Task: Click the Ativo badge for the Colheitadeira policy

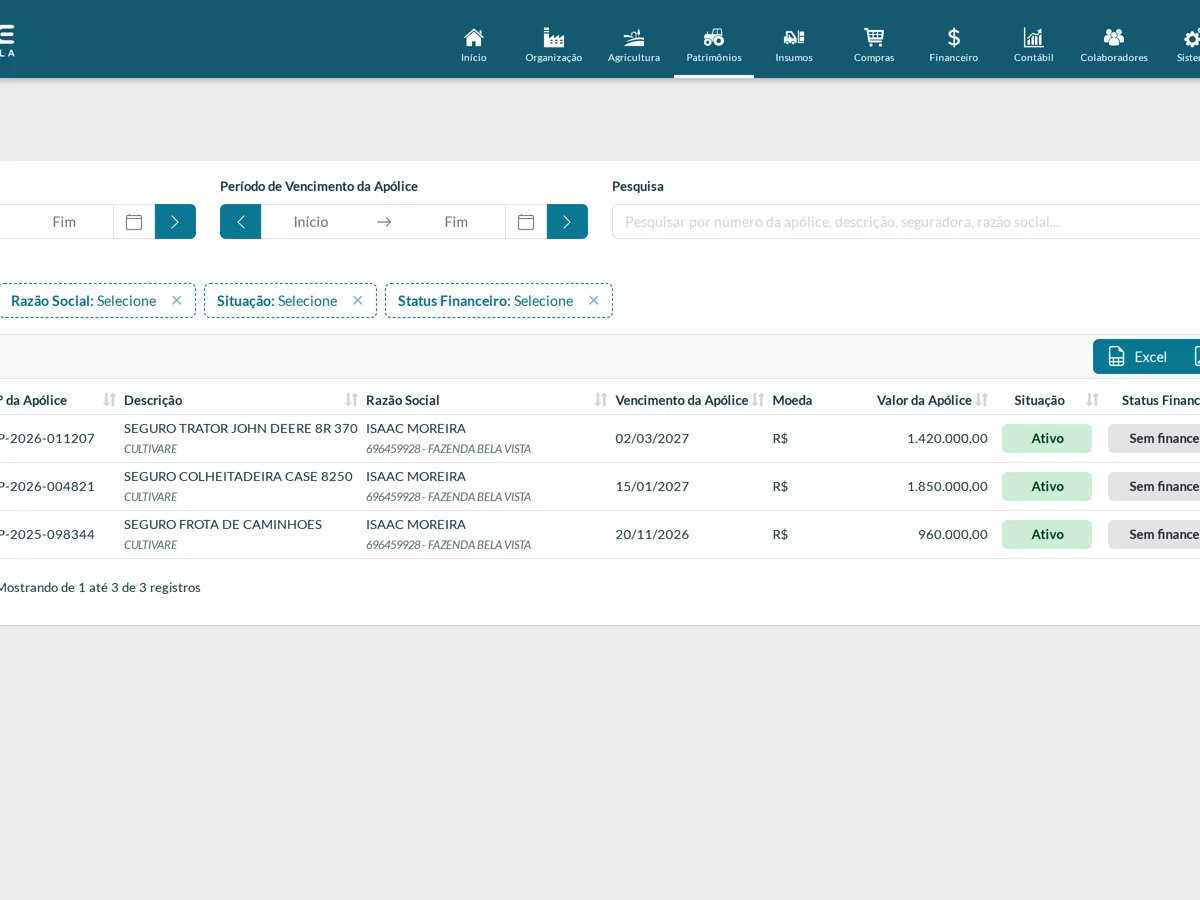Action: (1047, 486)
